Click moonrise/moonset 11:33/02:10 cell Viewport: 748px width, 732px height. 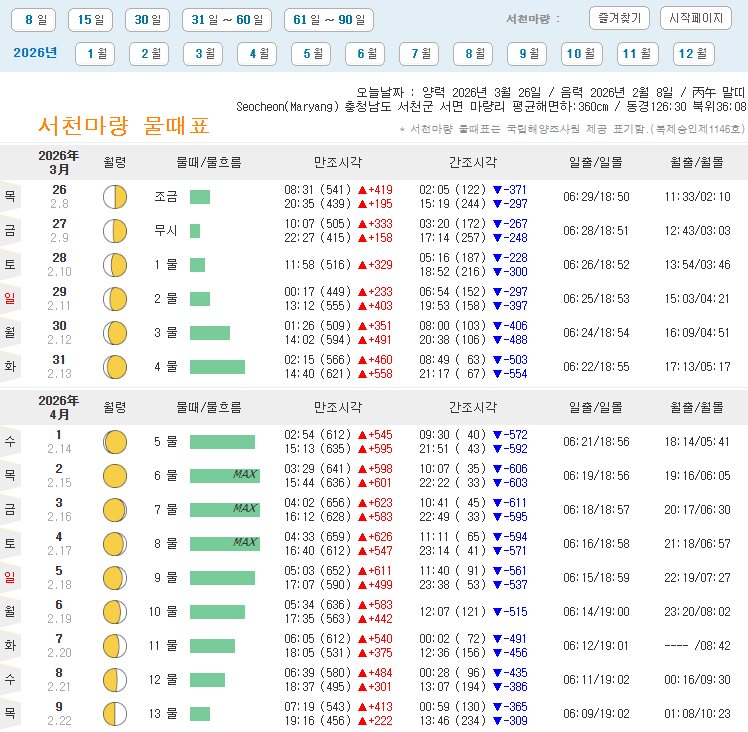tap(697, 197)
